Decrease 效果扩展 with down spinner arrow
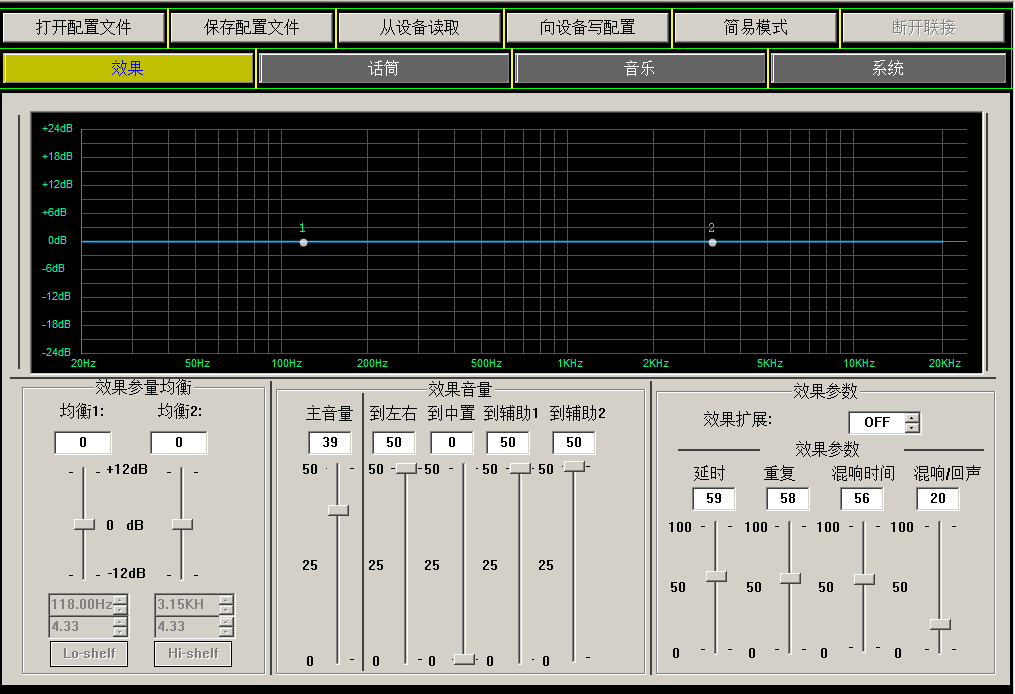This screenshot has height=694, width=1015. (x=912, y=427)
